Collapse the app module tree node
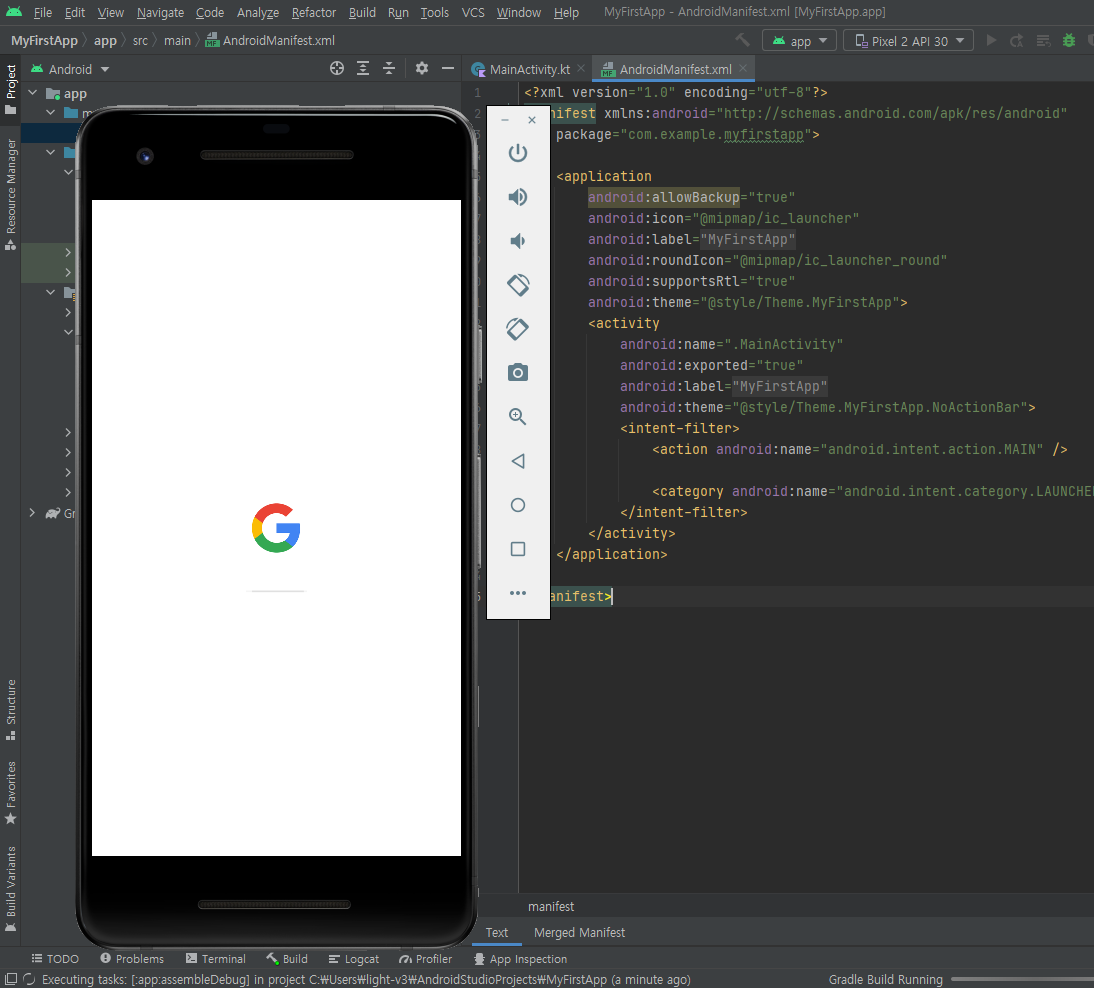The height and width of the screenshot is (988, 1094). point(32,93)
